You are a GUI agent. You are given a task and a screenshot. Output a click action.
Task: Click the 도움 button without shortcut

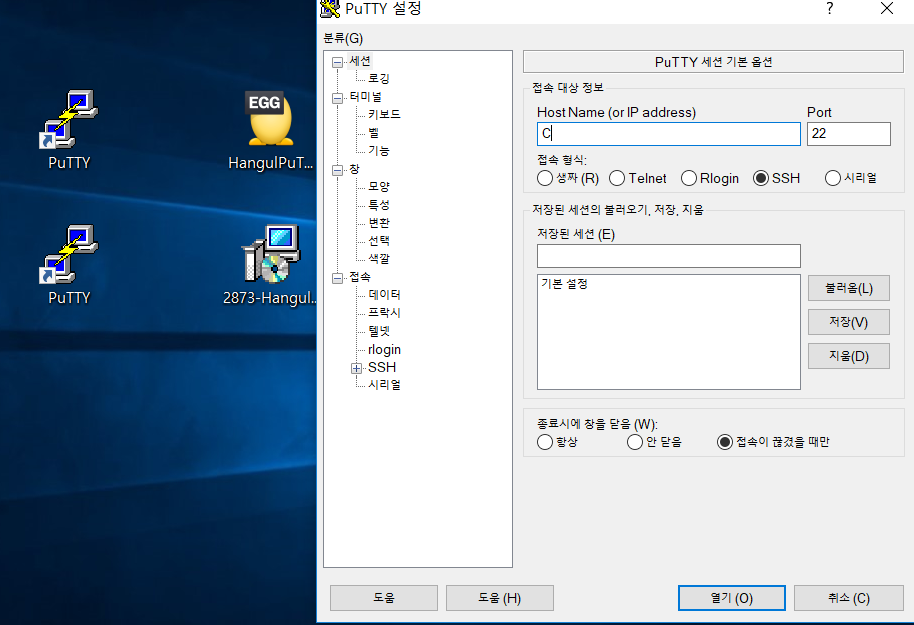tap(384, 598)
